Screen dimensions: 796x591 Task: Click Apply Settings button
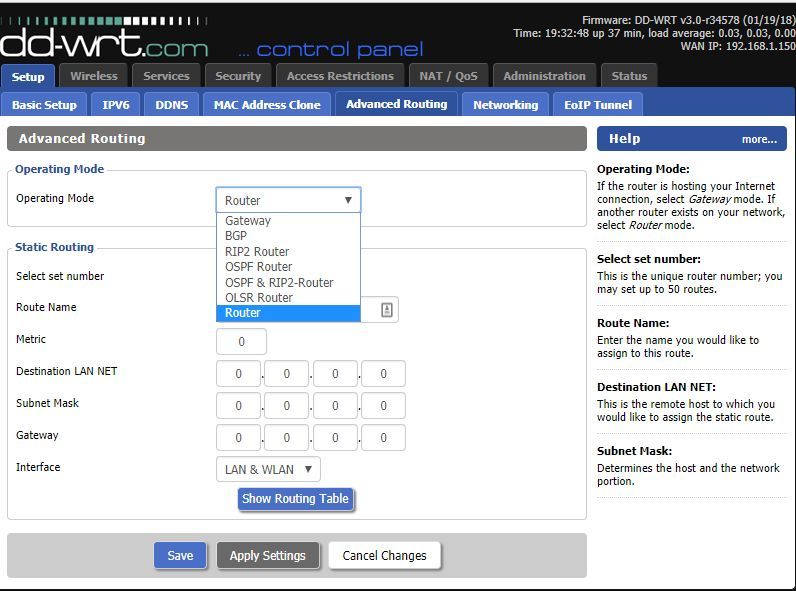point(268,555)
